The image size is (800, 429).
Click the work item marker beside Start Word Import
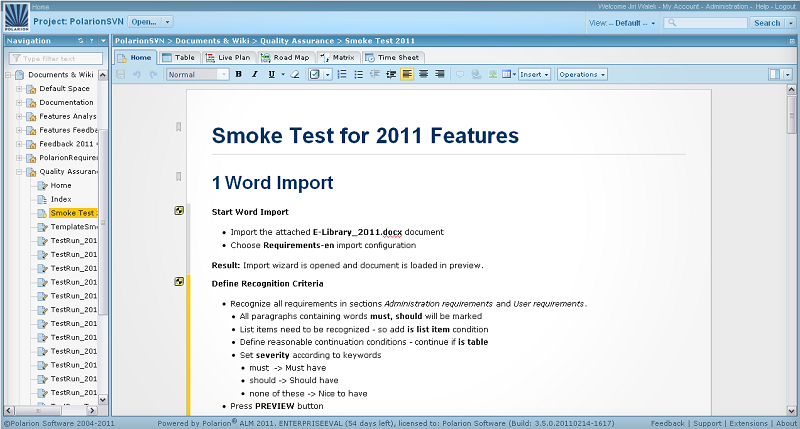click(179, 210)
